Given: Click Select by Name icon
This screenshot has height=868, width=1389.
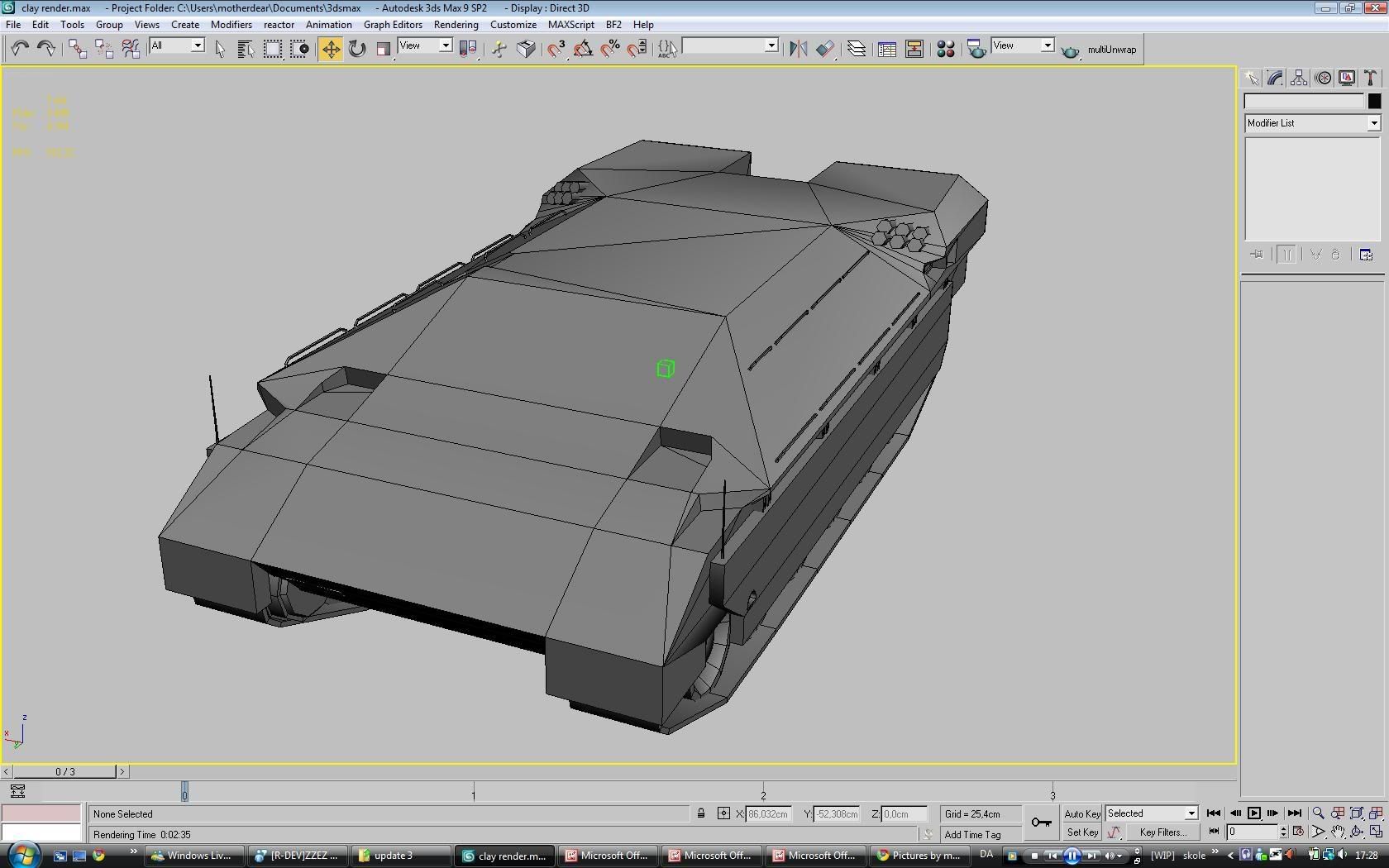Looking at the screenshot, I should [246, 49].
